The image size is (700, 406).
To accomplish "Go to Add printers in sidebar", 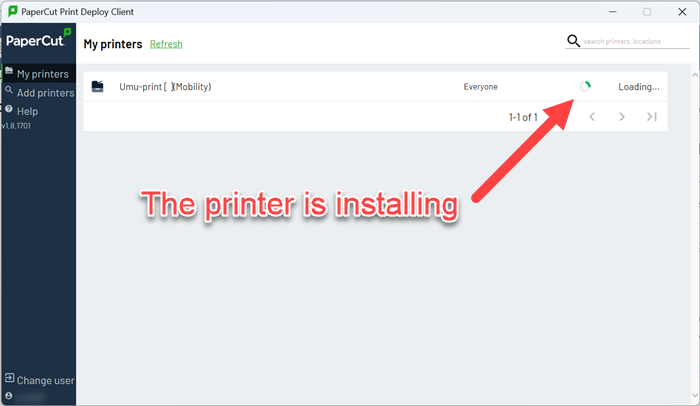I will [x=45, y=93].
